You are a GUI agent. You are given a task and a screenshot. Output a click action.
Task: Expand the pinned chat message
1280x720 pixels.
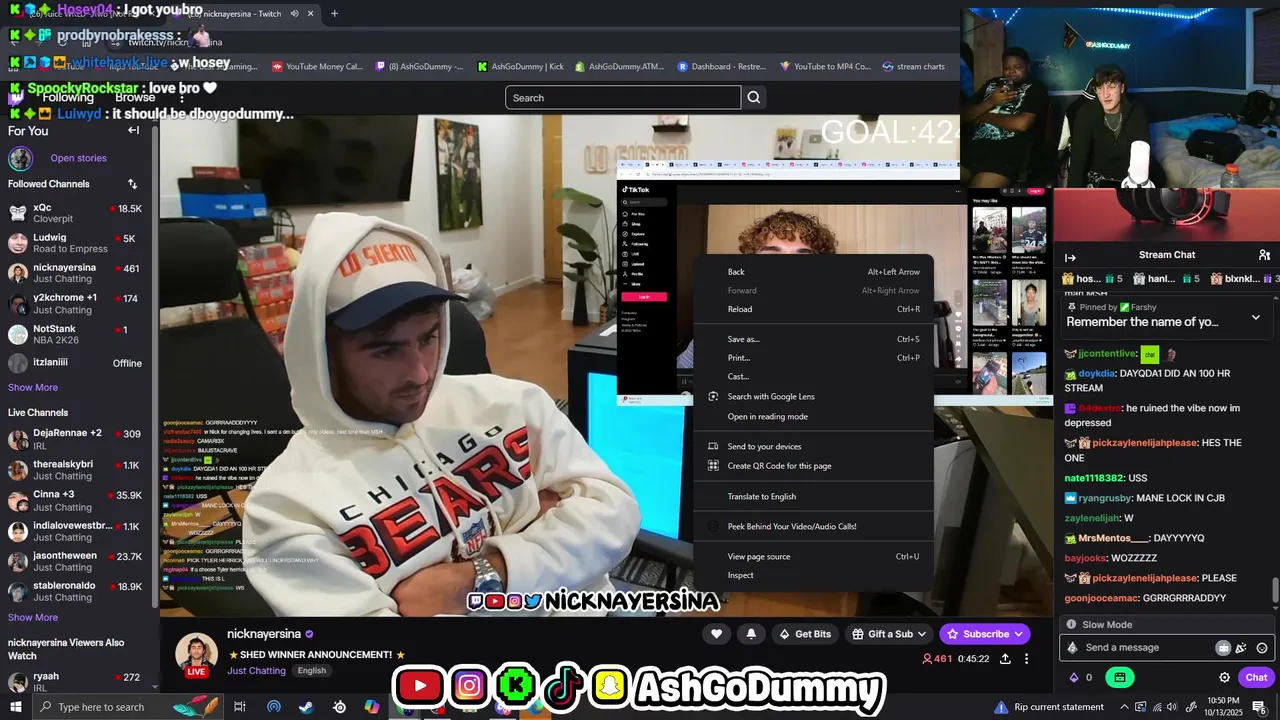click(x=1256, y=318)
